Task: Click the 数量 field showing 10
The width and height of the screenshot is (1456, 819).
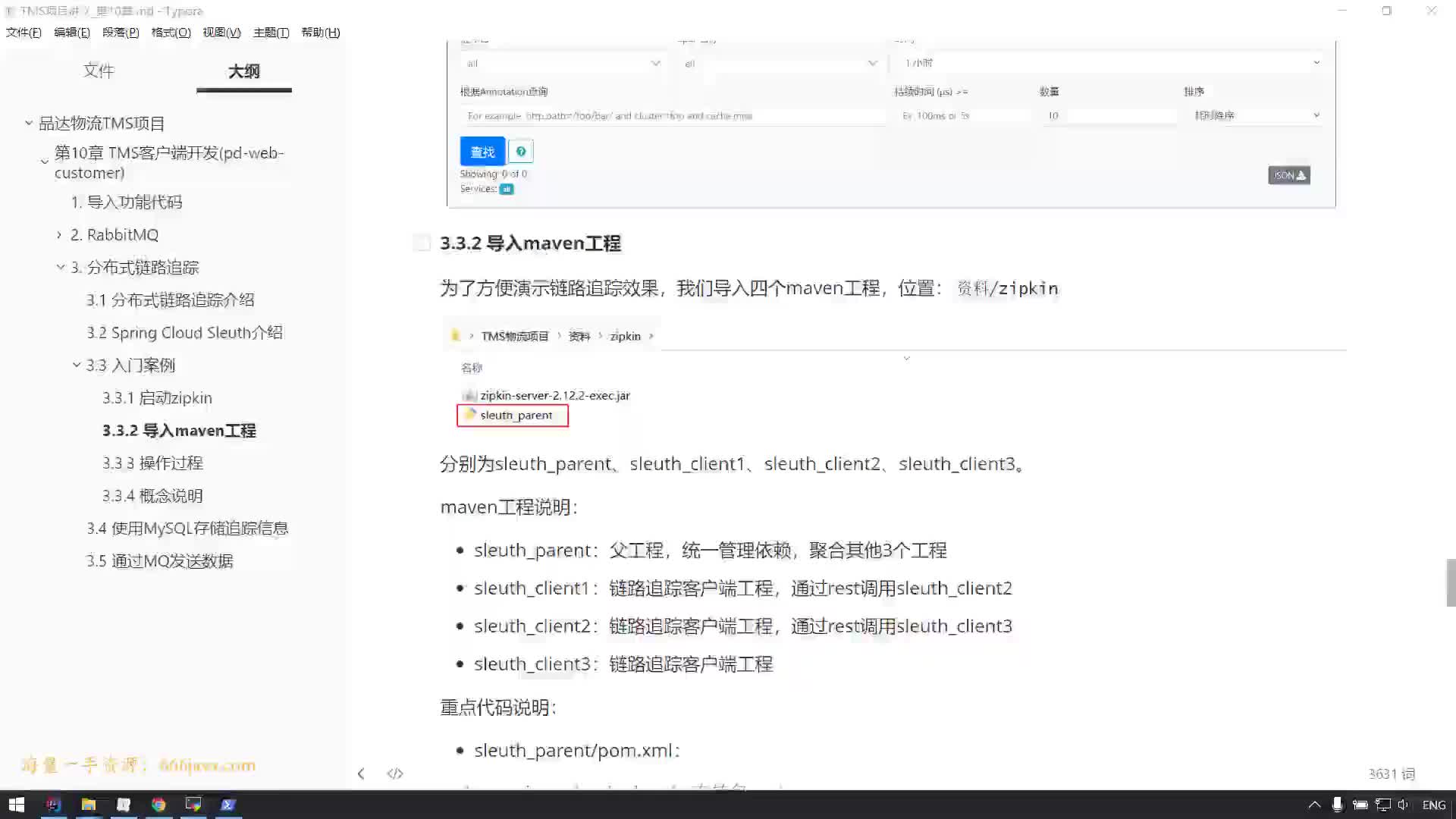Action: pos(1109,116)
